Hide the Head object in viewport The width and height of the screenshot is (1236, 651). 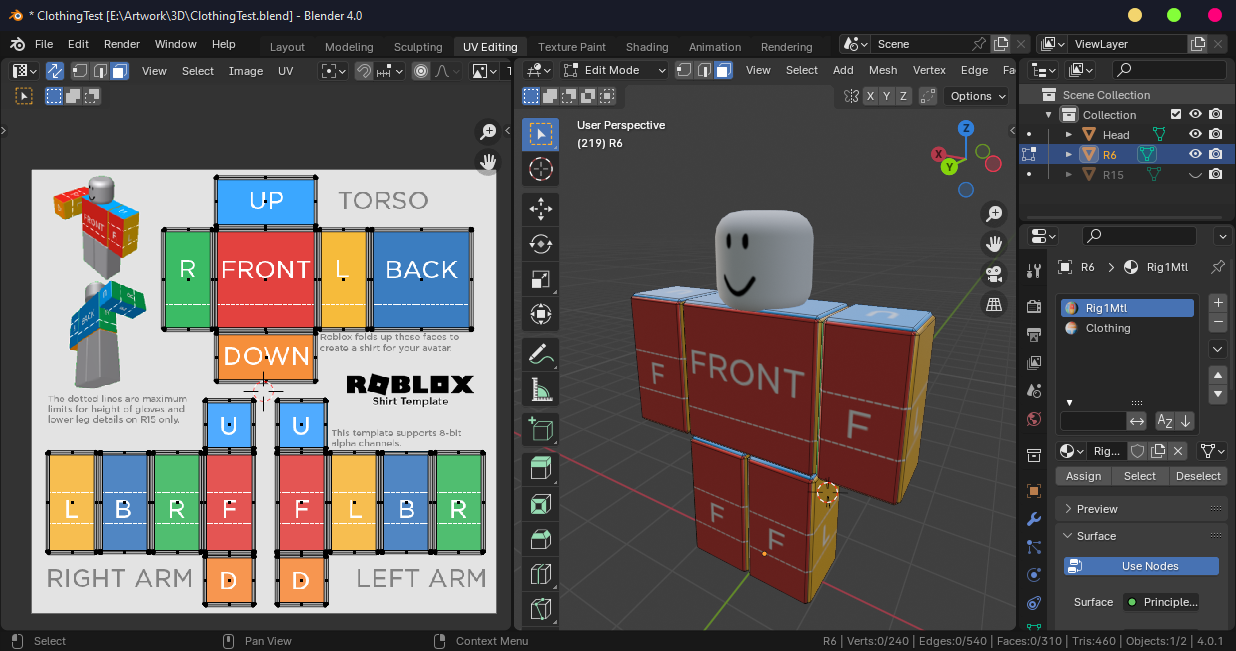coord(1195,135)
